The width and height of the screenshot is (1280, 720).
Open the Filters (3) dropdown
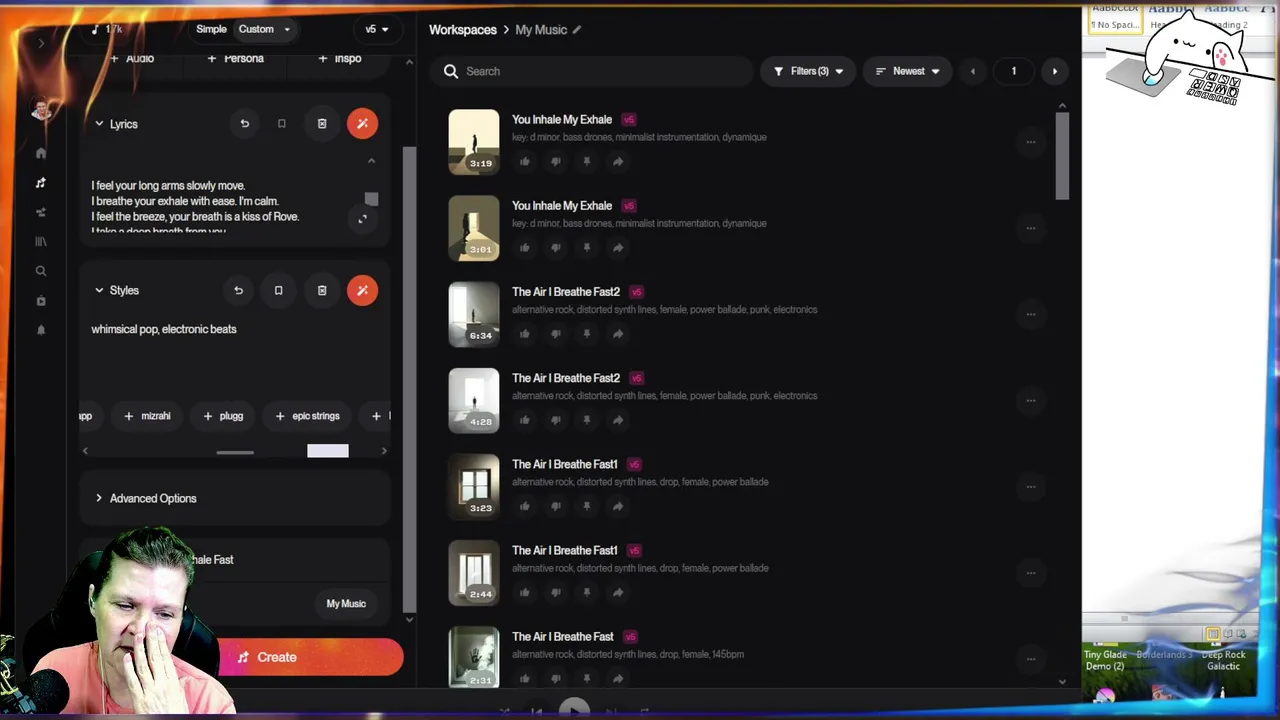[x=808, y=71]
